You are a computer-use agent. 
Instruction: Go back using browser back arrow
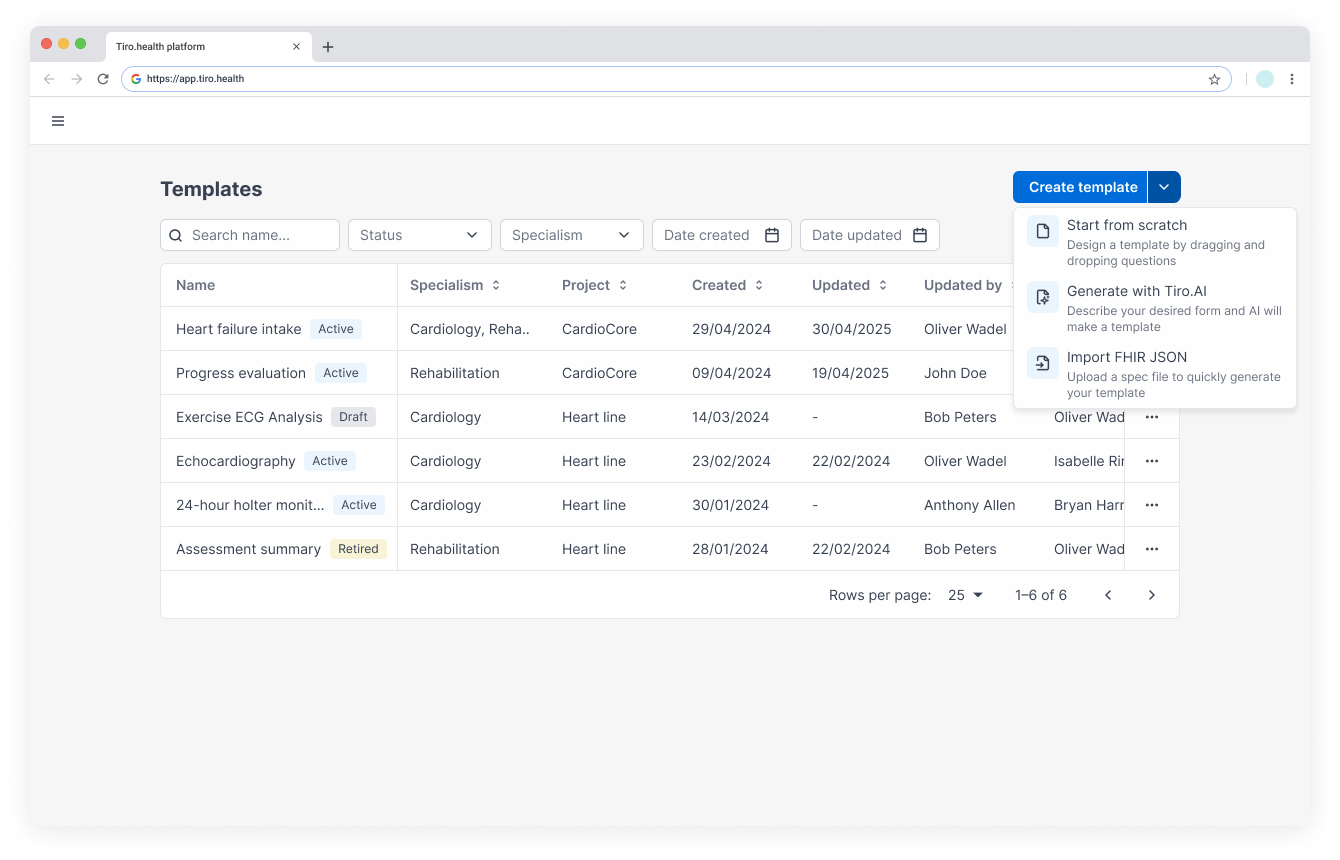tap(49, 79)
